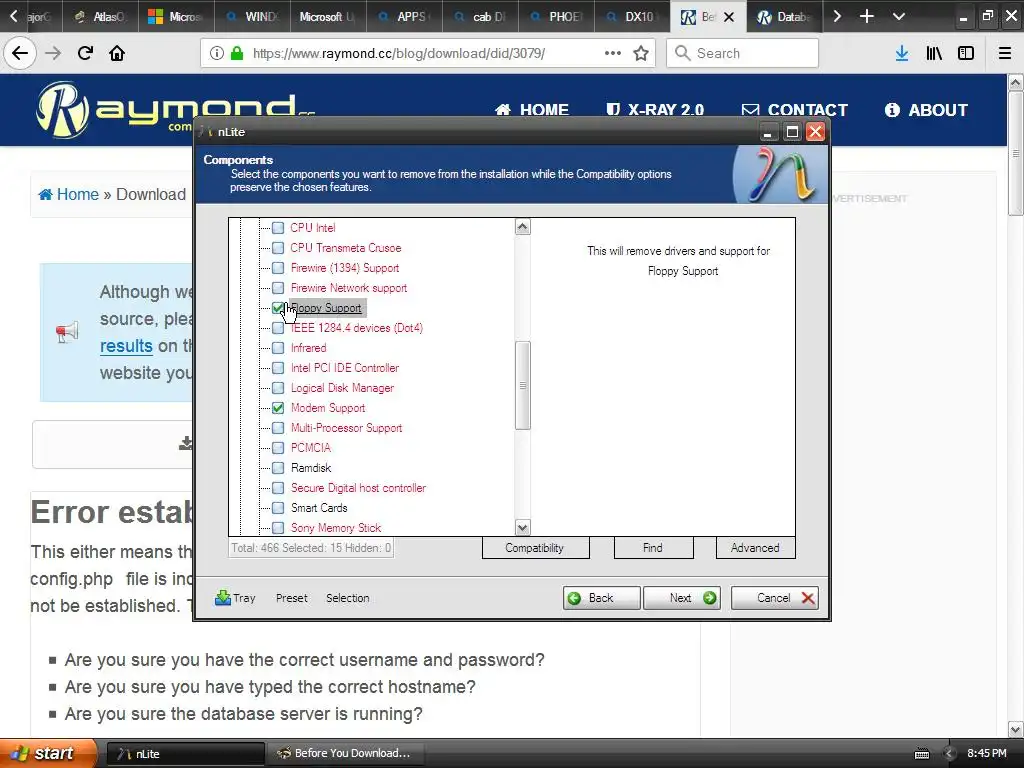Click the Back button in nLite
The width and height of the screenshot is (1024, 768).
coord(601,598)
